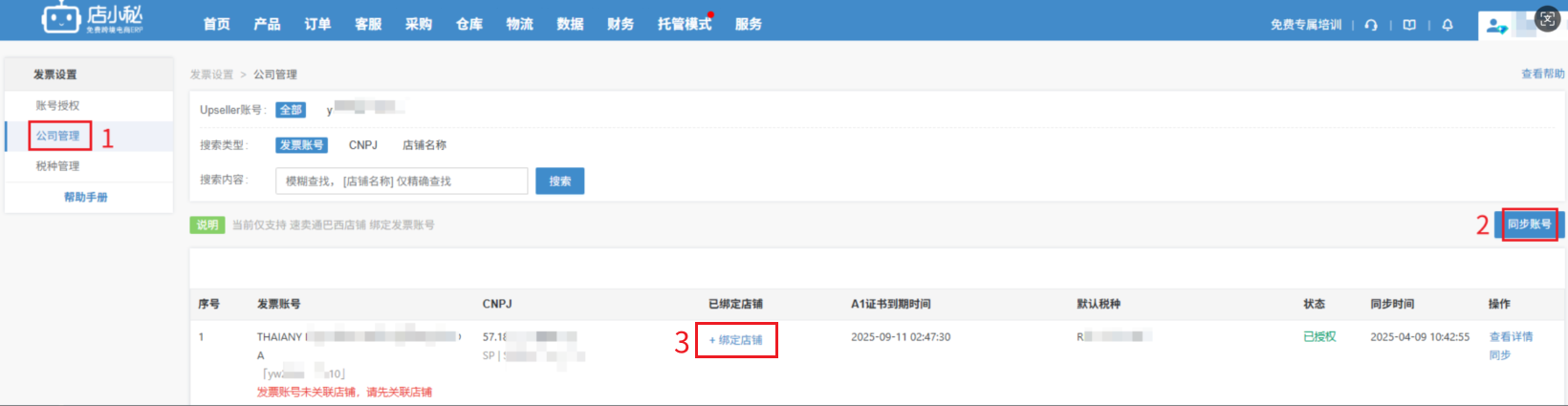
Task: Click the user account avatar icon
Action: tap(1496, 27)
